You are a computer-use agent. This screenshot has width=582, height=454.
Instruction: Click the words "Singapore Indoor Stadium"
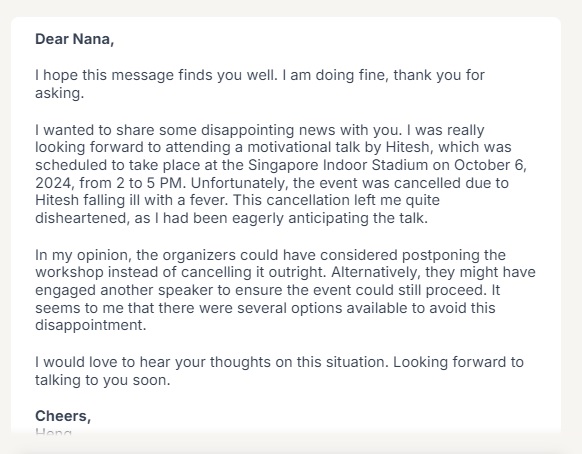coord(338,165)
